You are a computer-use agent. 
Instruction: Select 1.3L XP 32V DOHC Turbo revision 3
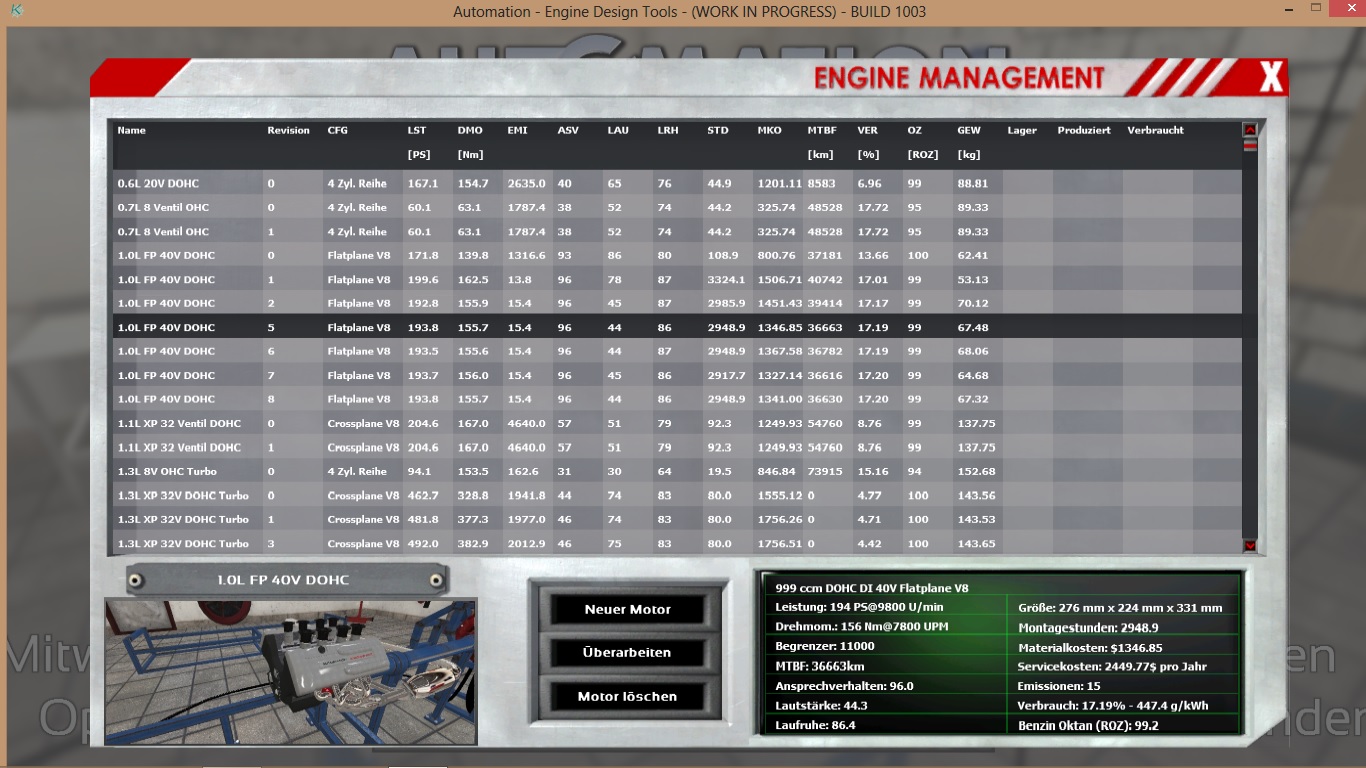pos(677,543)
